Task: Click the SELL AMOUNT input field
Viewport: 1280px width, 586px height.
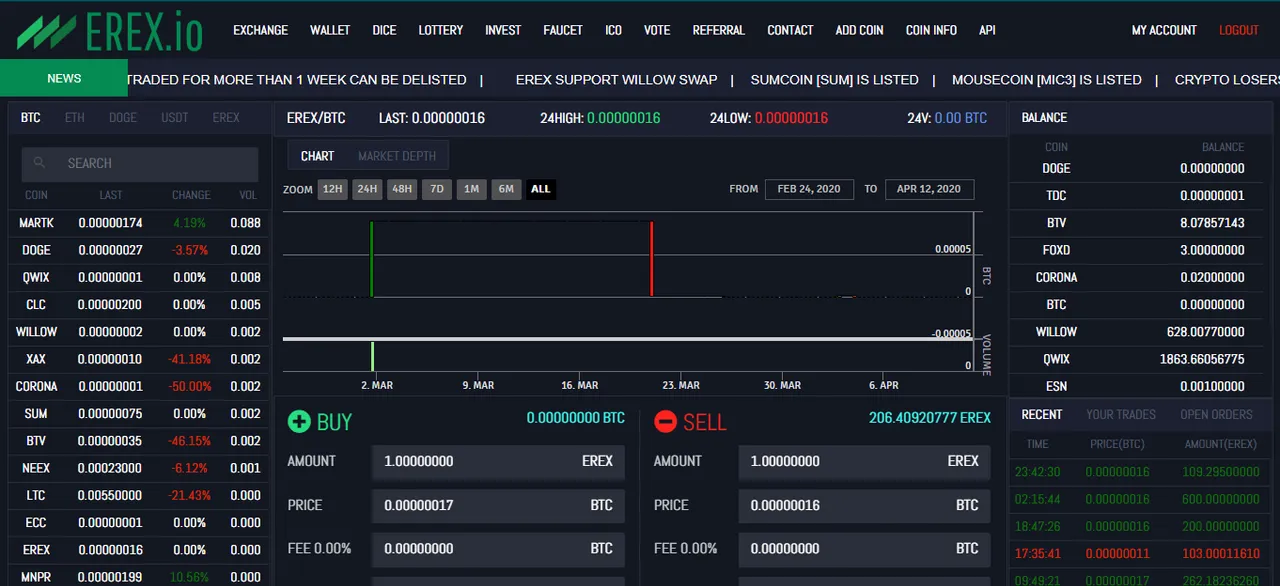Action: [865, 461]
